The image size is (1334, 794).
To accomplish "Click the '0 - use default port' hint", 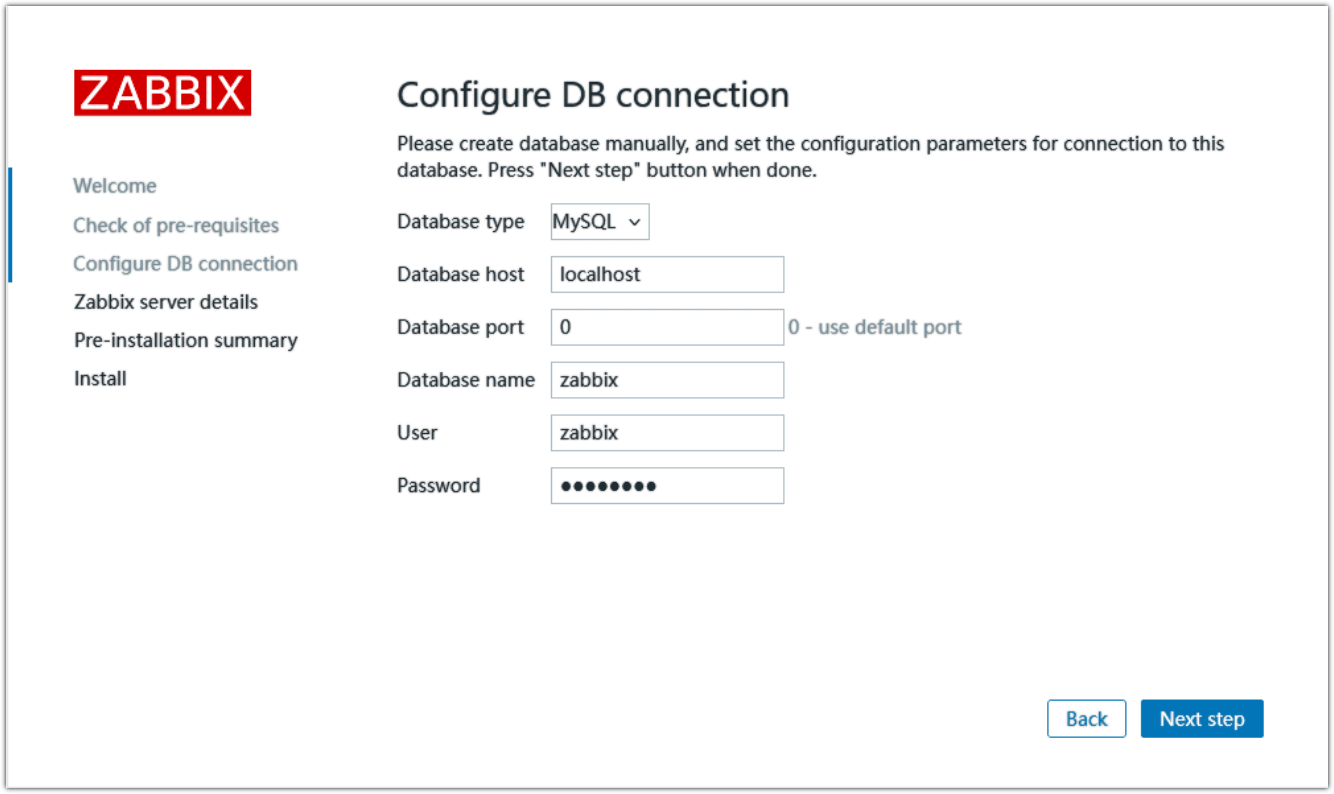I will pyautogui.click(x=875, y=327).
